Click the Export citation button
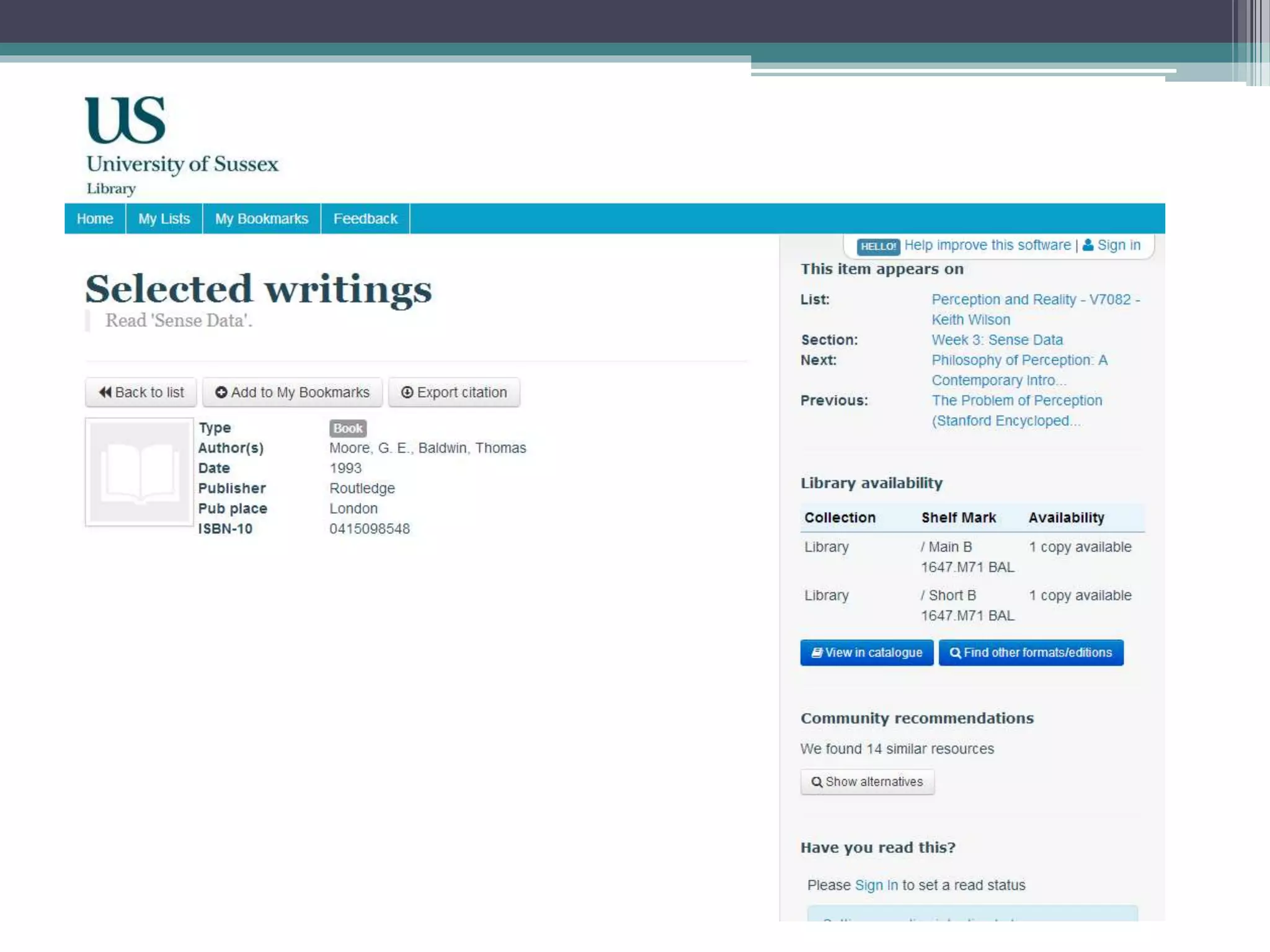Image resolution: width=1270 pixels, height=952 pixels. coord(454,392)
